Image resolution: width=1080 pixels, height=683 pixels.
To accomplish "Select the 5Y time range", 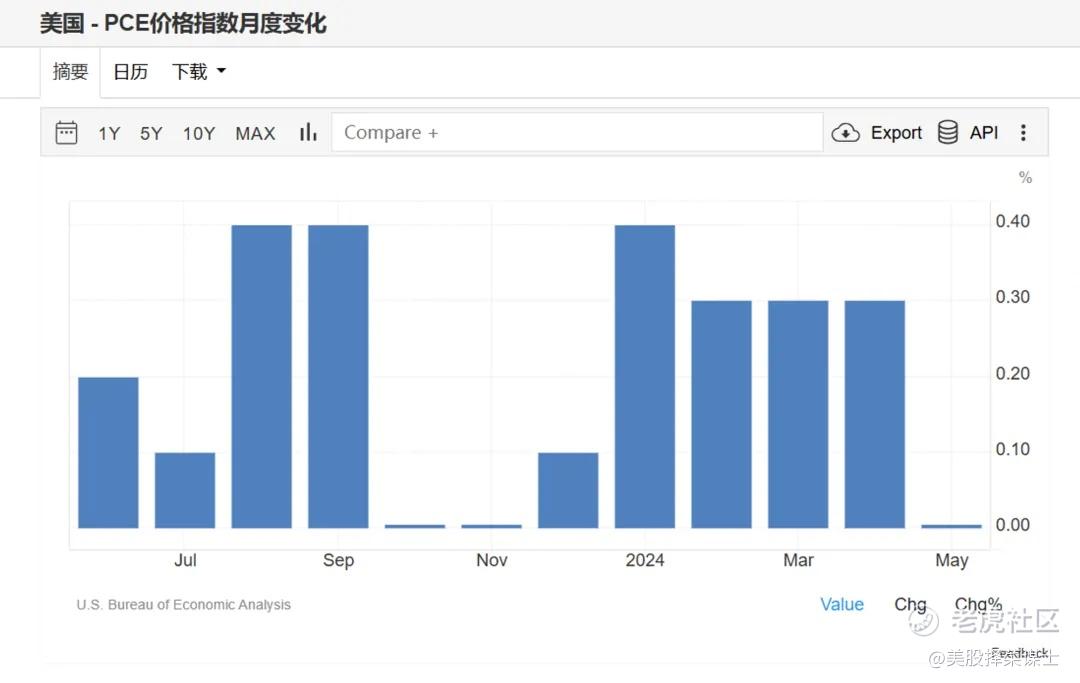I will [151, 133].
